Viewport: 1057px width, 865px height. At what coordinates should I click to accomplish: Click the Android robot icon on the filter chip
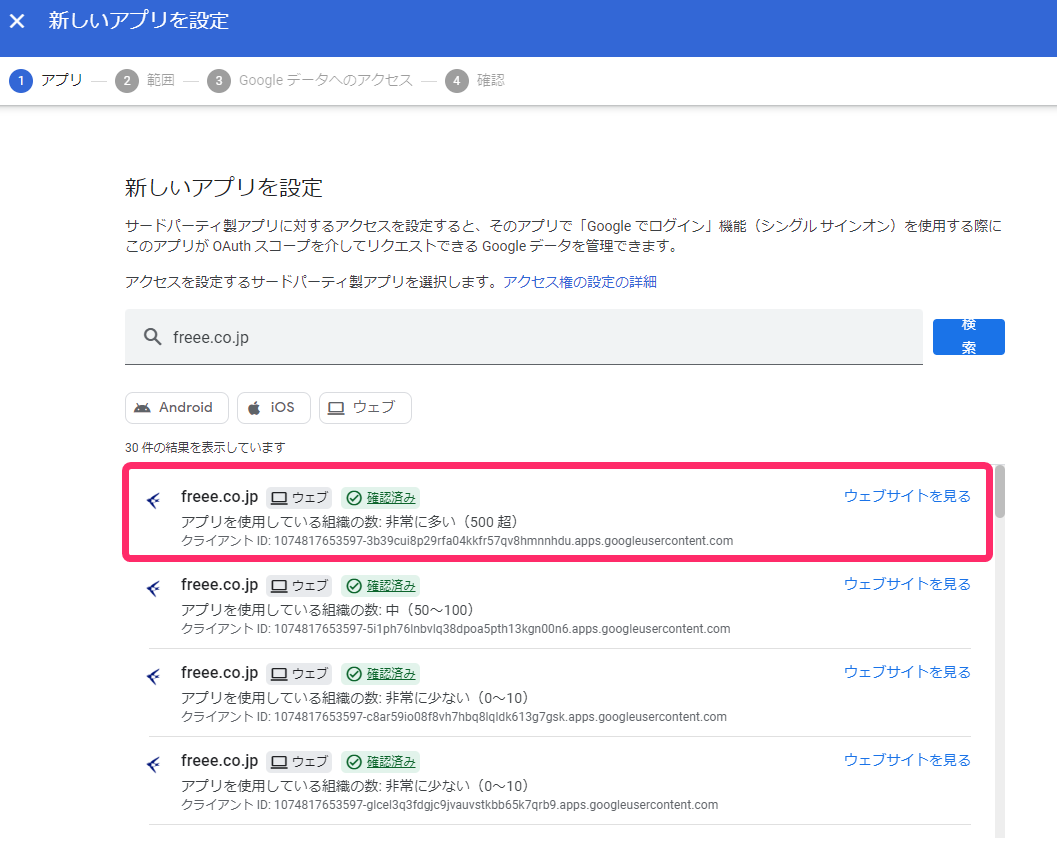coord(142,408)
